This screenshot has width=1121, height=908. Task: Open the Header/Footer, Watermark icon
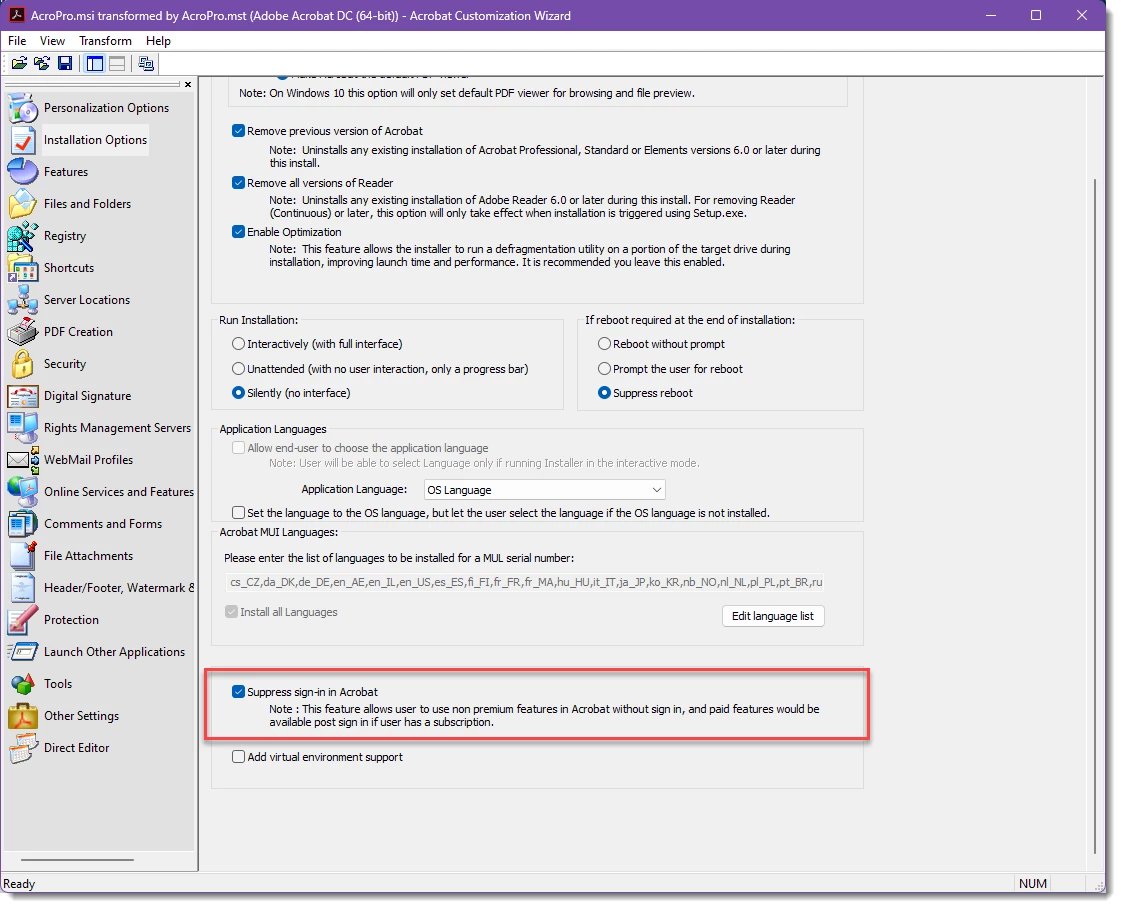coord(23,588)
